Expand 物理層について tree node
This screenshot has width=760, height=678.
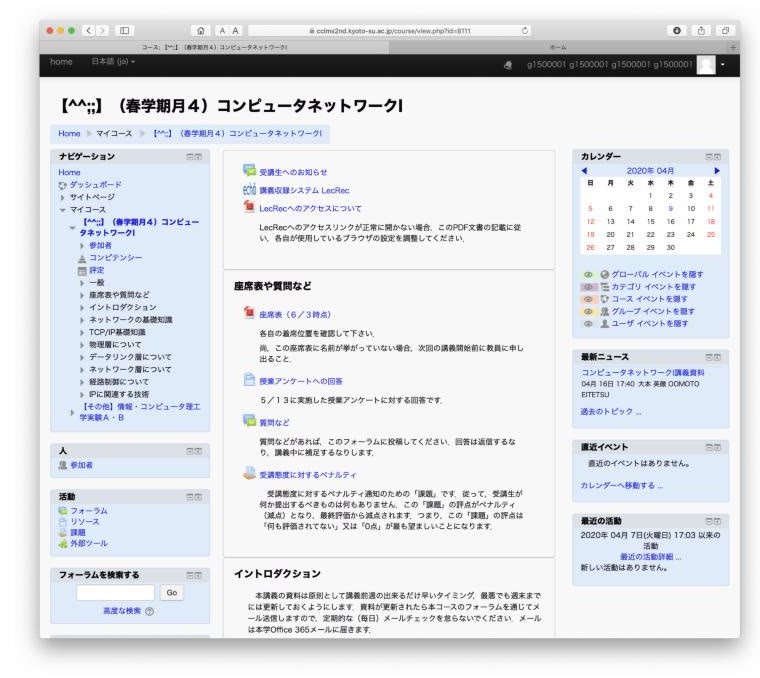82,345
